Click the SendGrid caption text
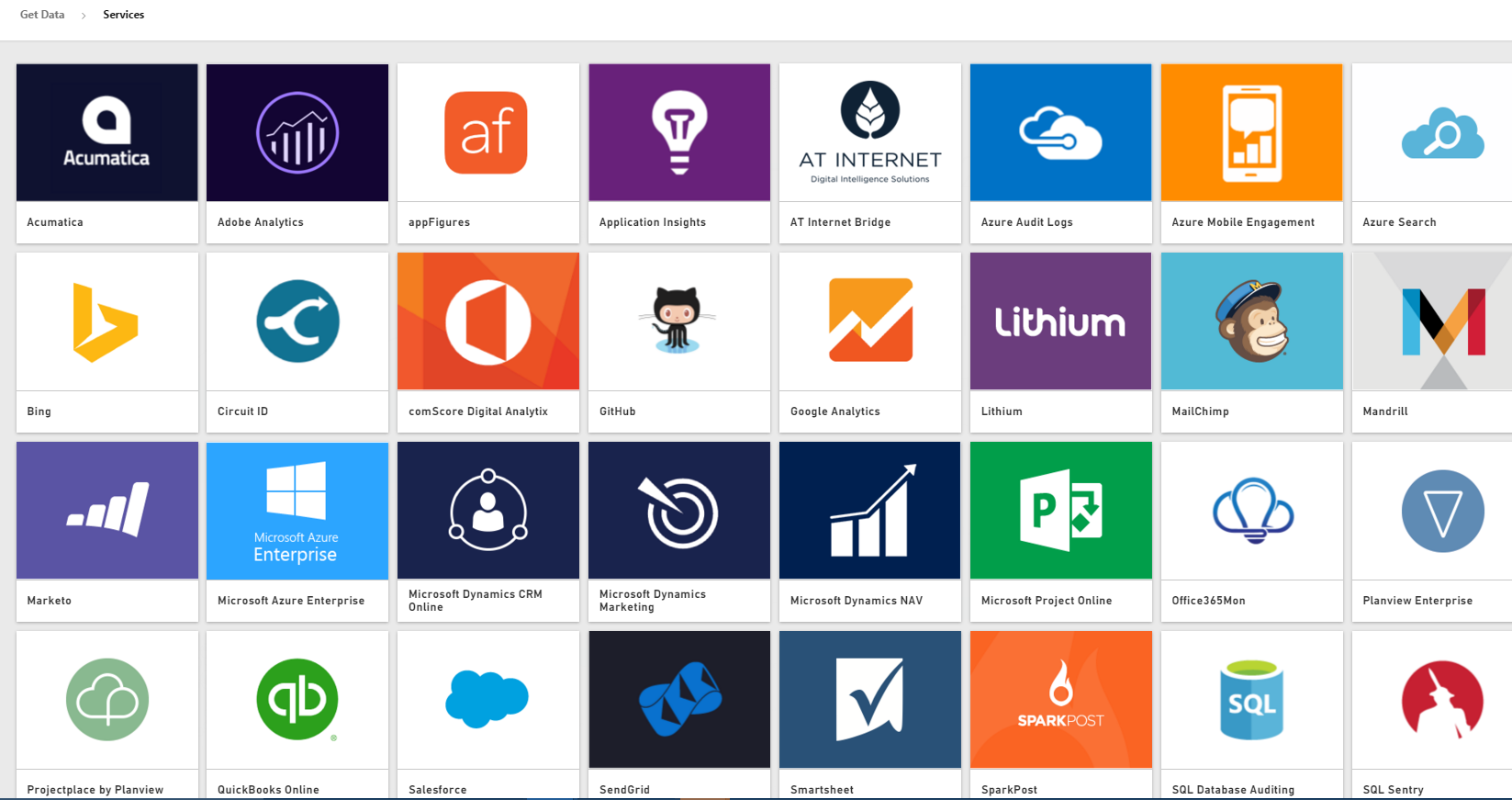This screenshot has height=800, width=1512. [624, 790]
